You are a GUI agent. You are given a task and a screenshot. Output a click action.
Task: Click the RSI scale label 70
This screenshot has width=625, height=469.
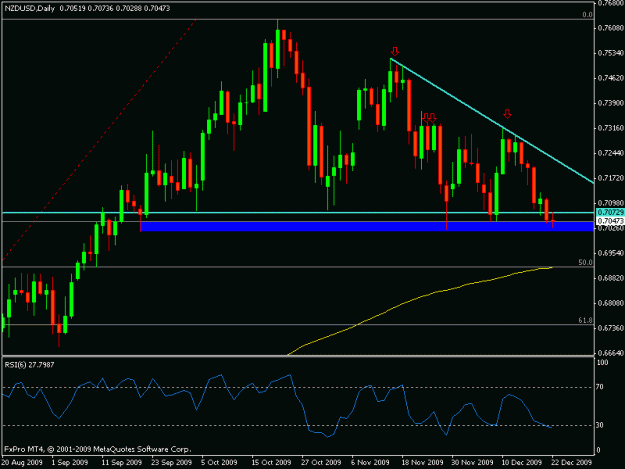tap(600, 387)
